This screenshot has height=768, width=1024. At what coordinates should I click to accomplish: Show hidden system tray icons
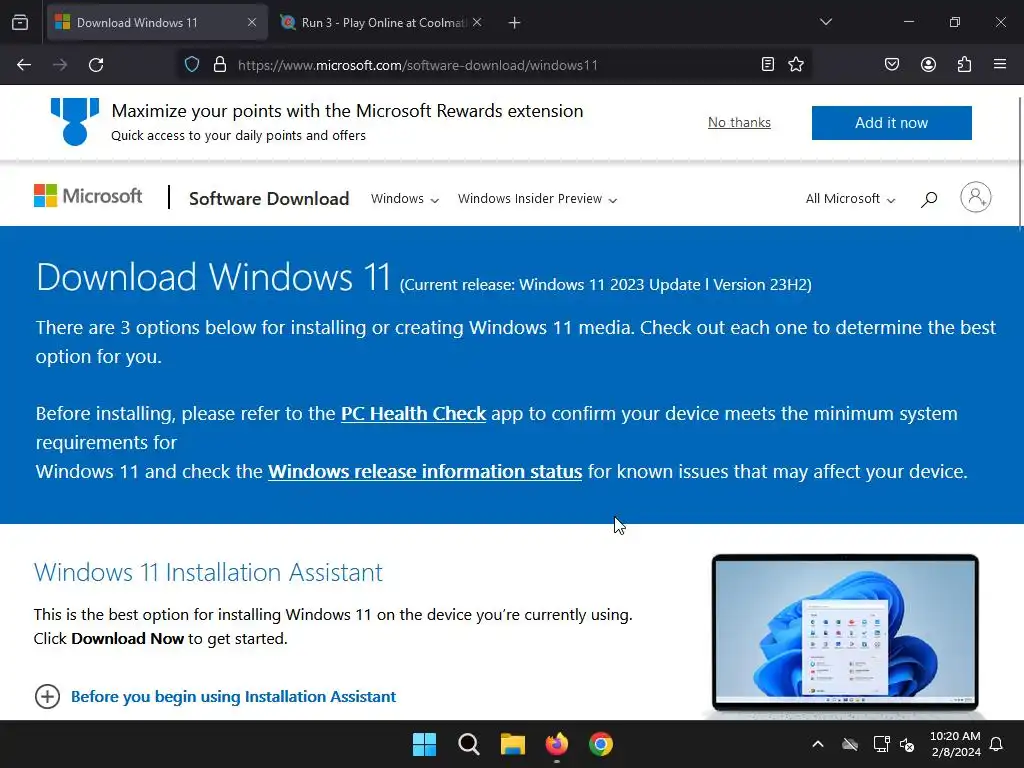[818, 744]
